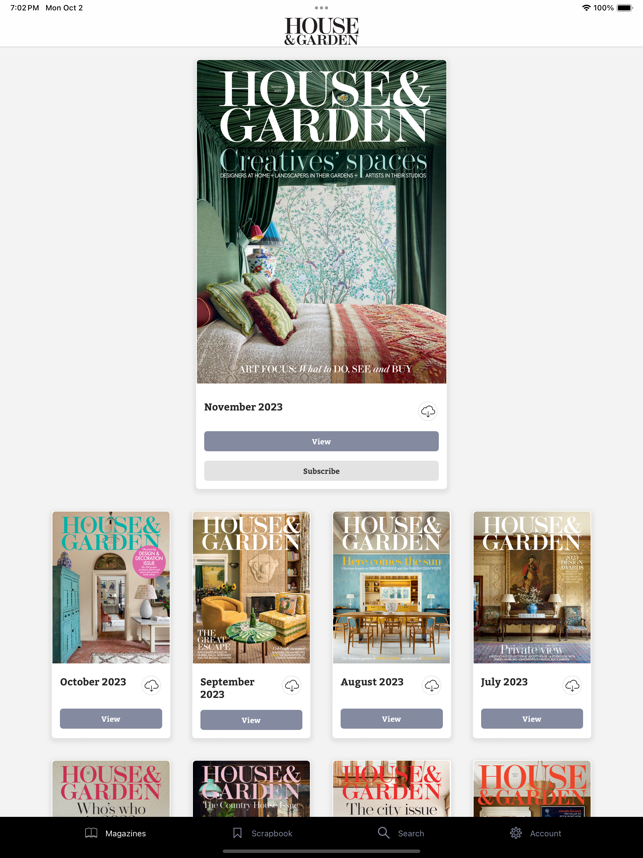Select the Magazines tab
The height and width of the screenshot is (858, 643).
(x=115, y=833)
